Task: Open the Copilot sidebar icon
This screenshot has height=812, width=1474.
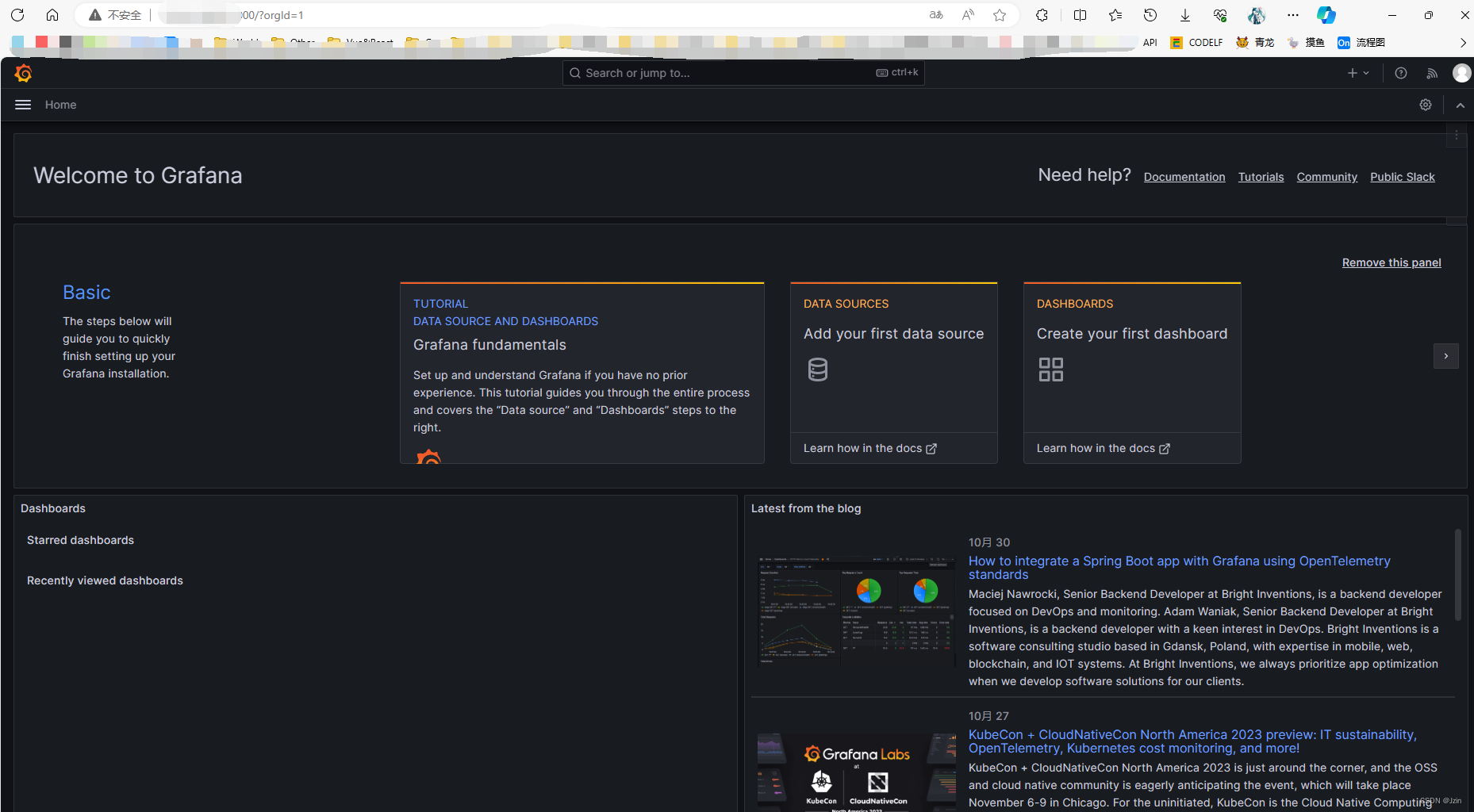Action: click(1326, 15)
